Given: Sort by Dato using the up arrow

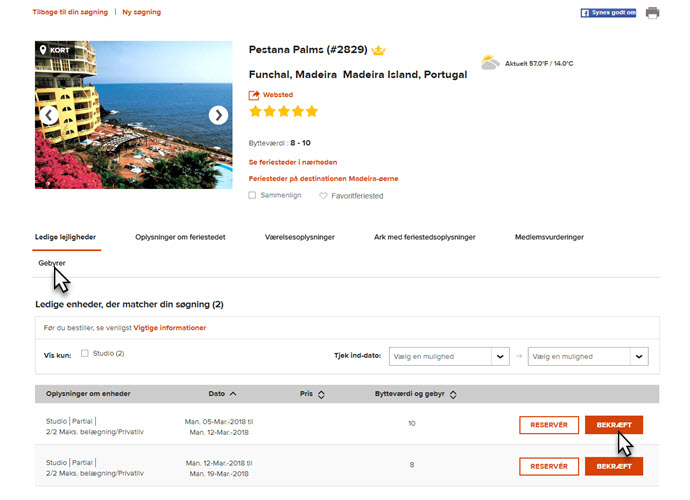Looking at the screenshot, I should (233, 394).
